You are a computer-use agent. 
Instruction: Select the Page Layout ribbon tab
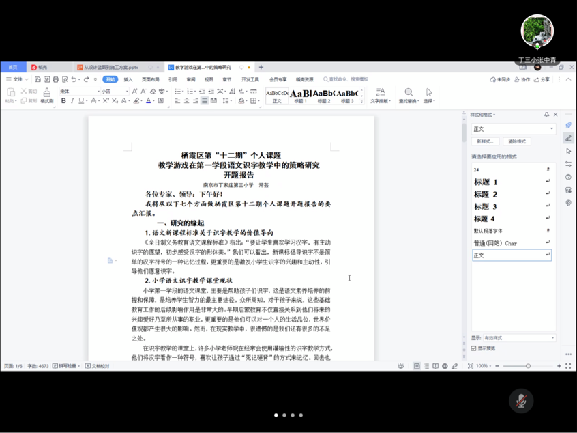pos(151,79)
